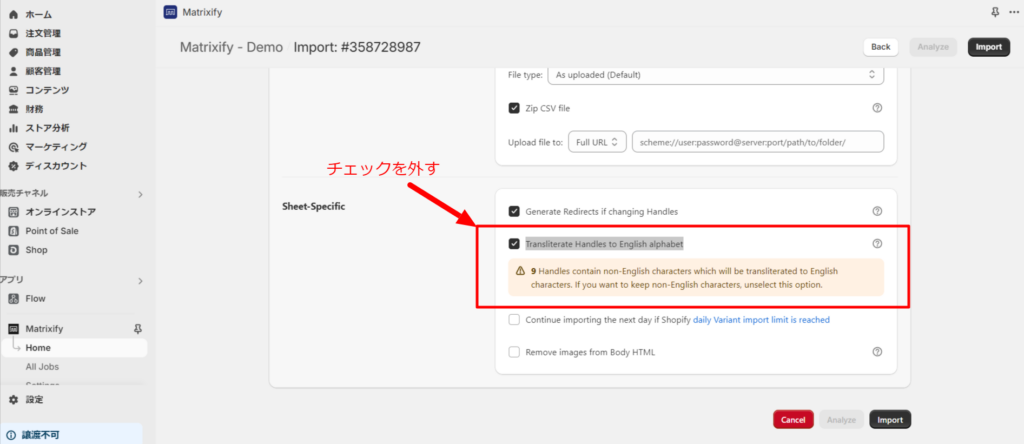Image resolution: width=1024 pixels, height=444 pixels.
Task: Open daily Variant import limit link
Action: click(761, 320)
